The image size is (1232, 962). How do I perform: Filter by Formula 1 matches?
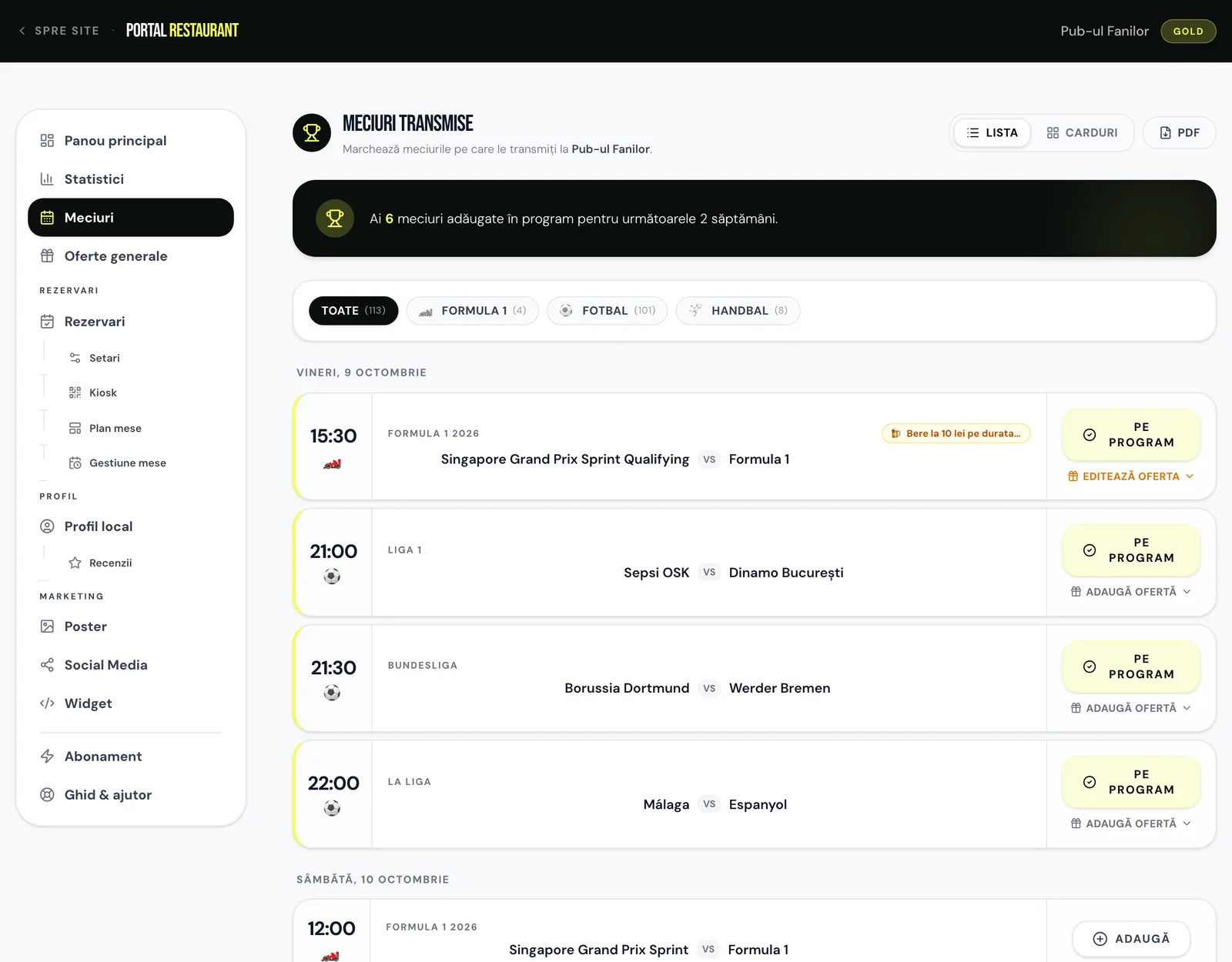click(x=473, y=311)
